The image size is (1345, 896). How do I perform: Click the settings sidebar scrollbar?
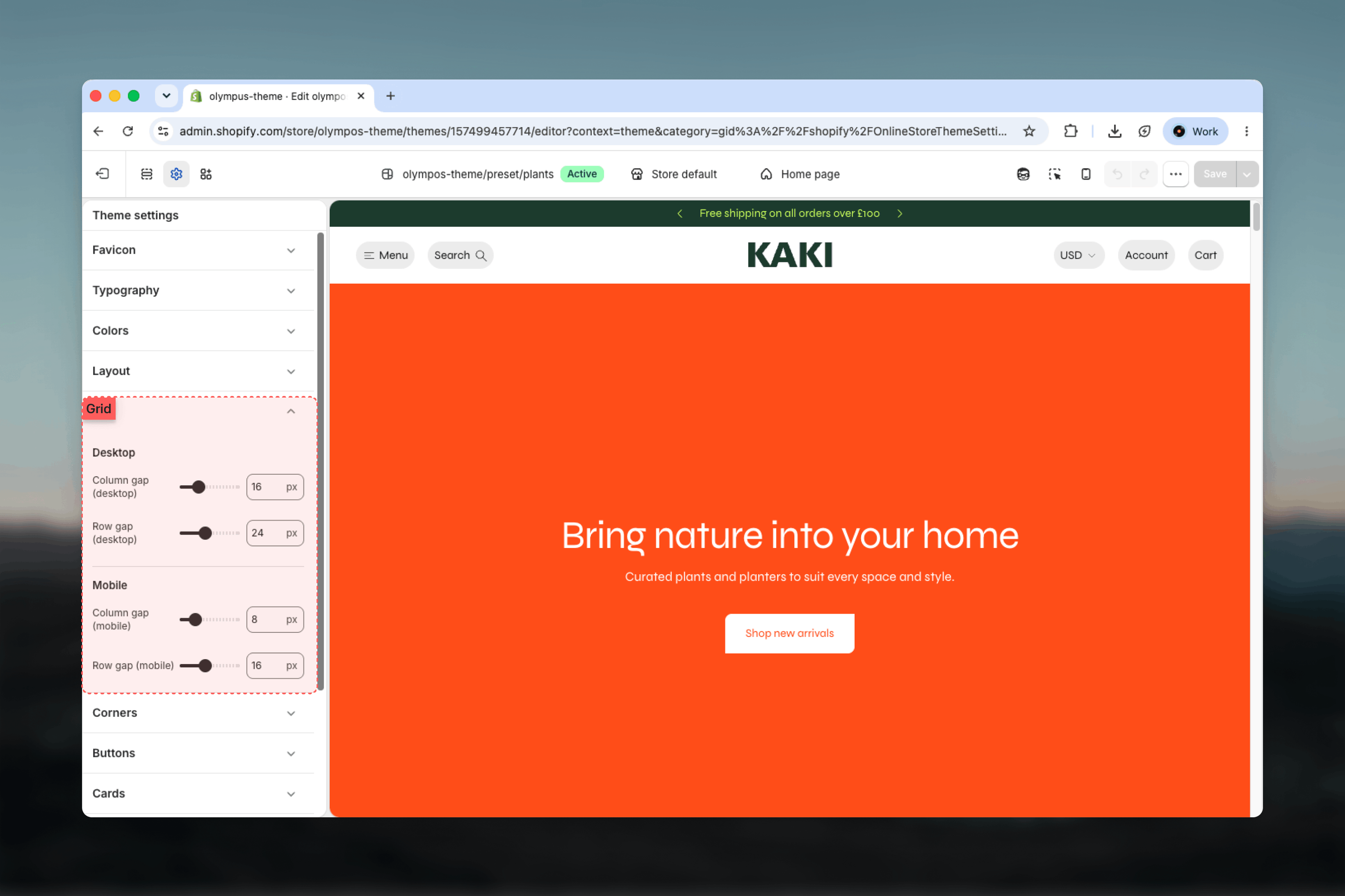320,461
